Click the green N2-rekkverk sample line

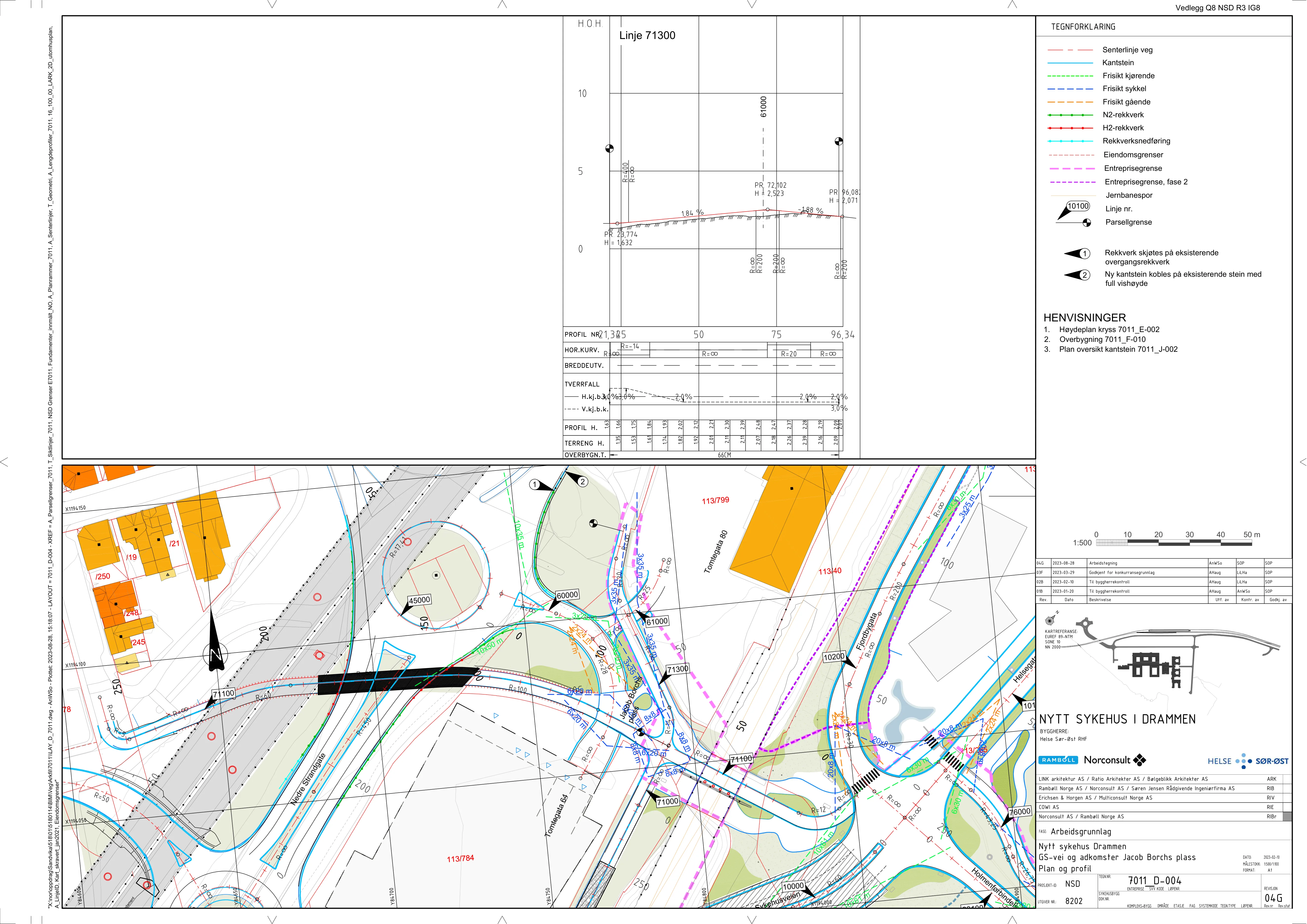point(1070,115)
